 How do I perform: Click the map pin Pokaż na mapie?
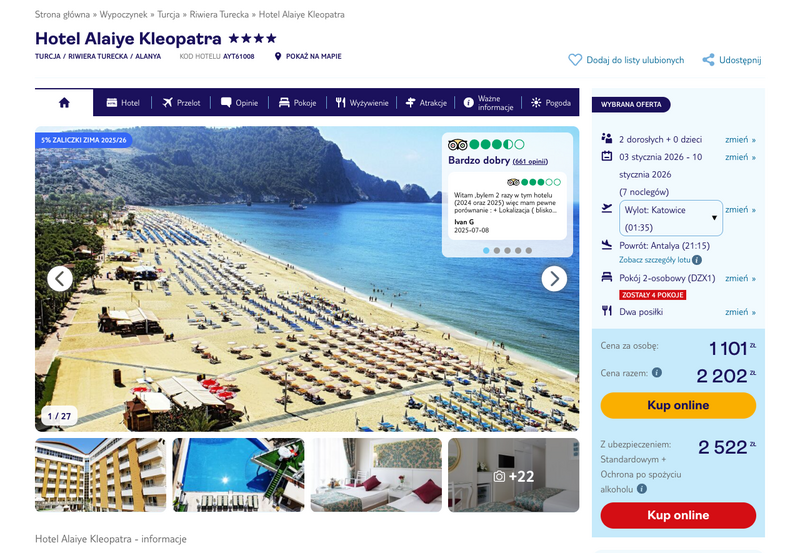click(x=278, y=56)
